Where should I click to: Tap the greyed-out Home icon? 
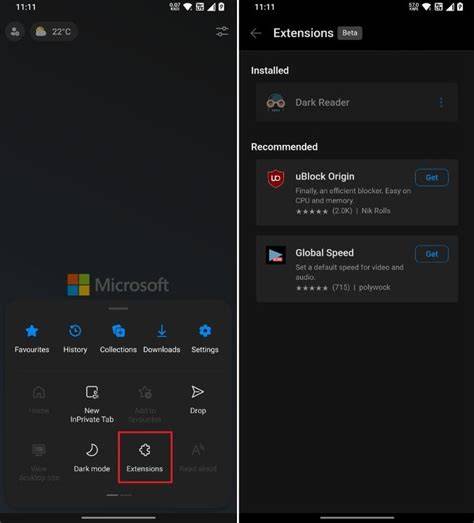(39, 392)
